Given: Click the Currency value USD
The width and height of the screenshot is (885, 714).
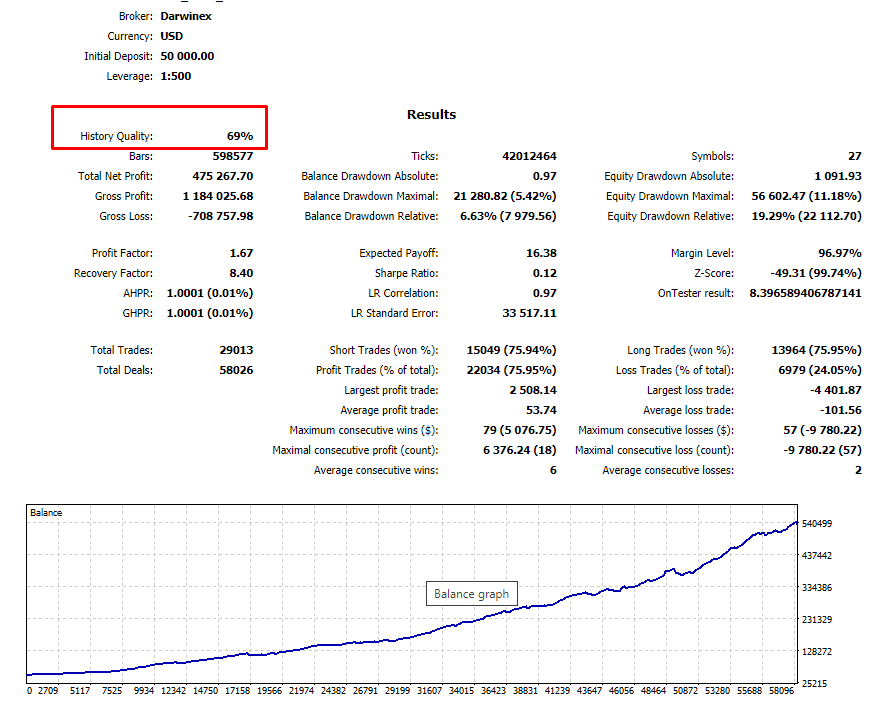Looking at the screenshot, I should 172,36.
